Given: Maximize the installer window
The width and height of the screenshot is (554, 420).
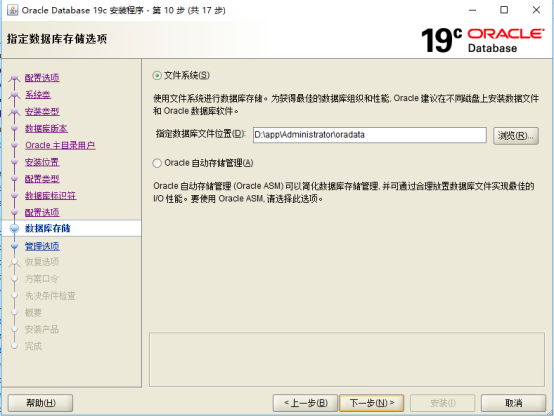Looking at the screenshot, I should tap(504, 10).
